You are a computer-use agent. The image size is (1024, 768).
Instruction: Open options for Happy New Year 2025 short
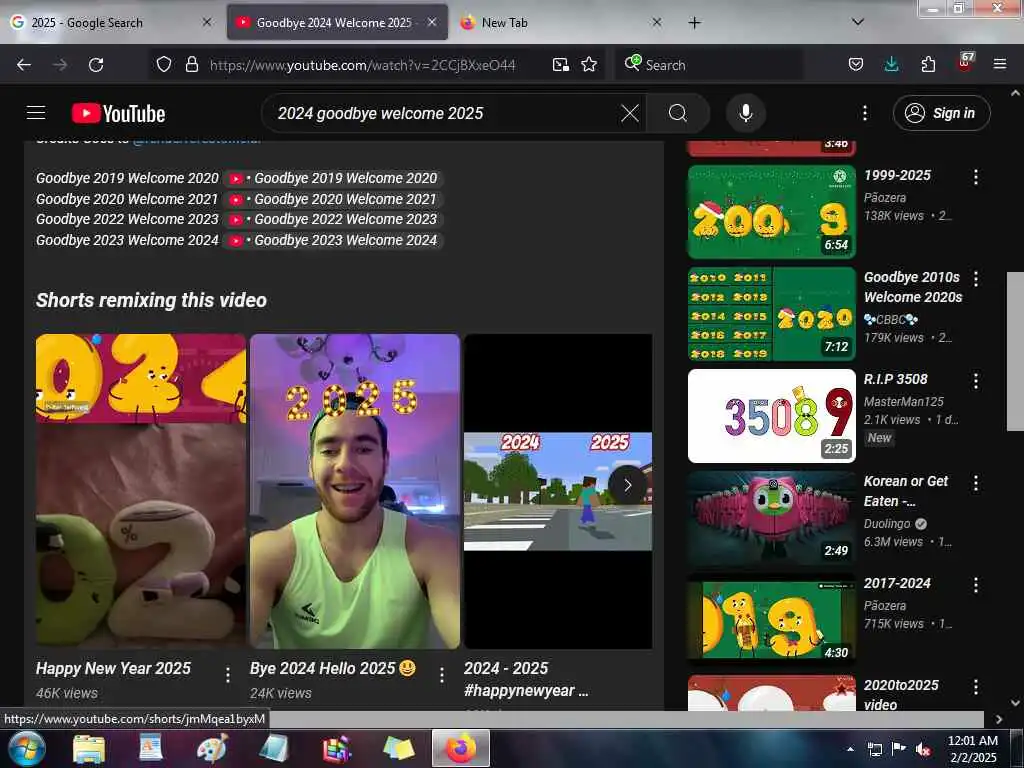point(227,674)
